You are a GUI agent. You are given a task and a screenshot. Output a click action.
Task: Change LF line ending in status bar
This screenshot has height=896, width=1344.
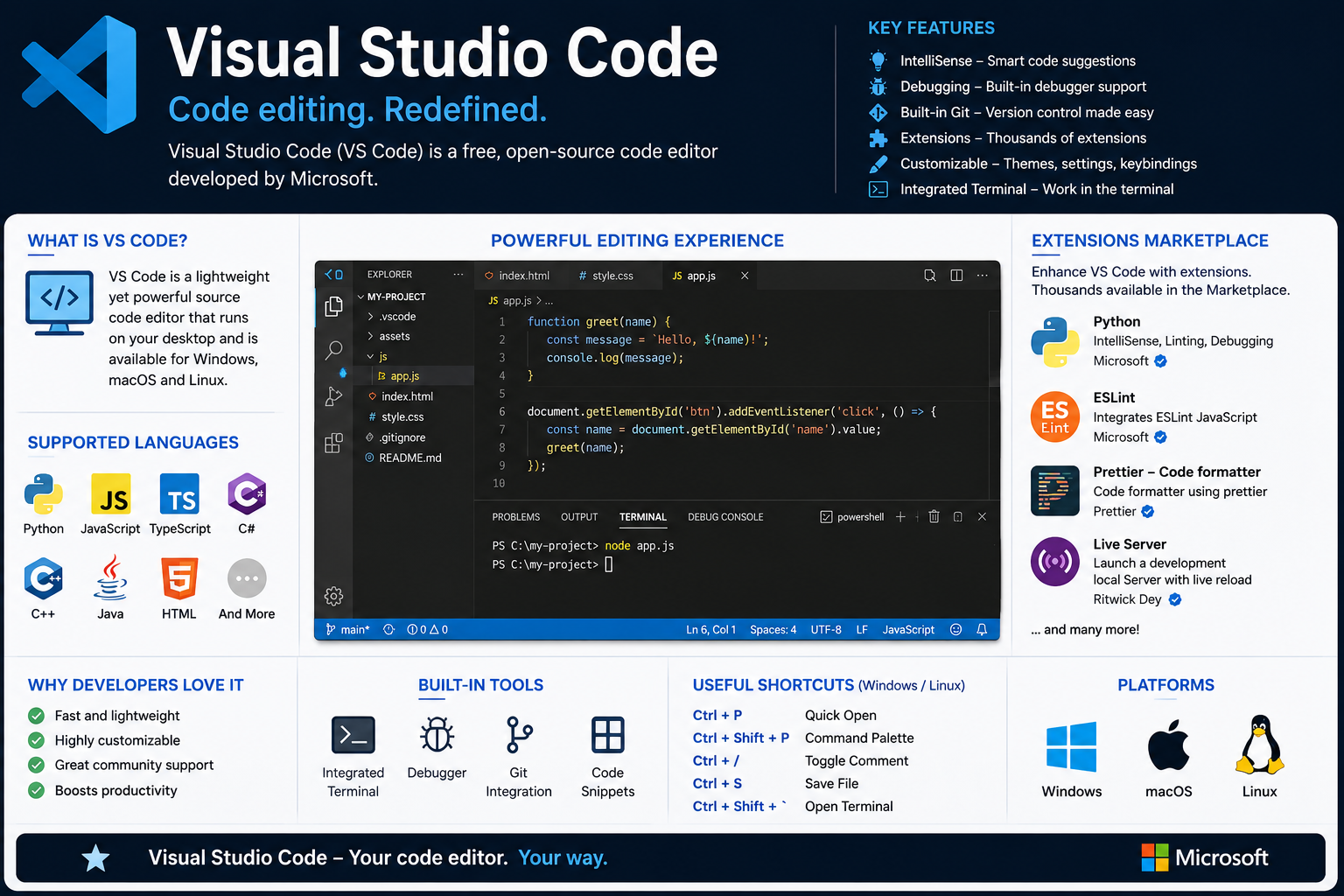click(862, 629)
